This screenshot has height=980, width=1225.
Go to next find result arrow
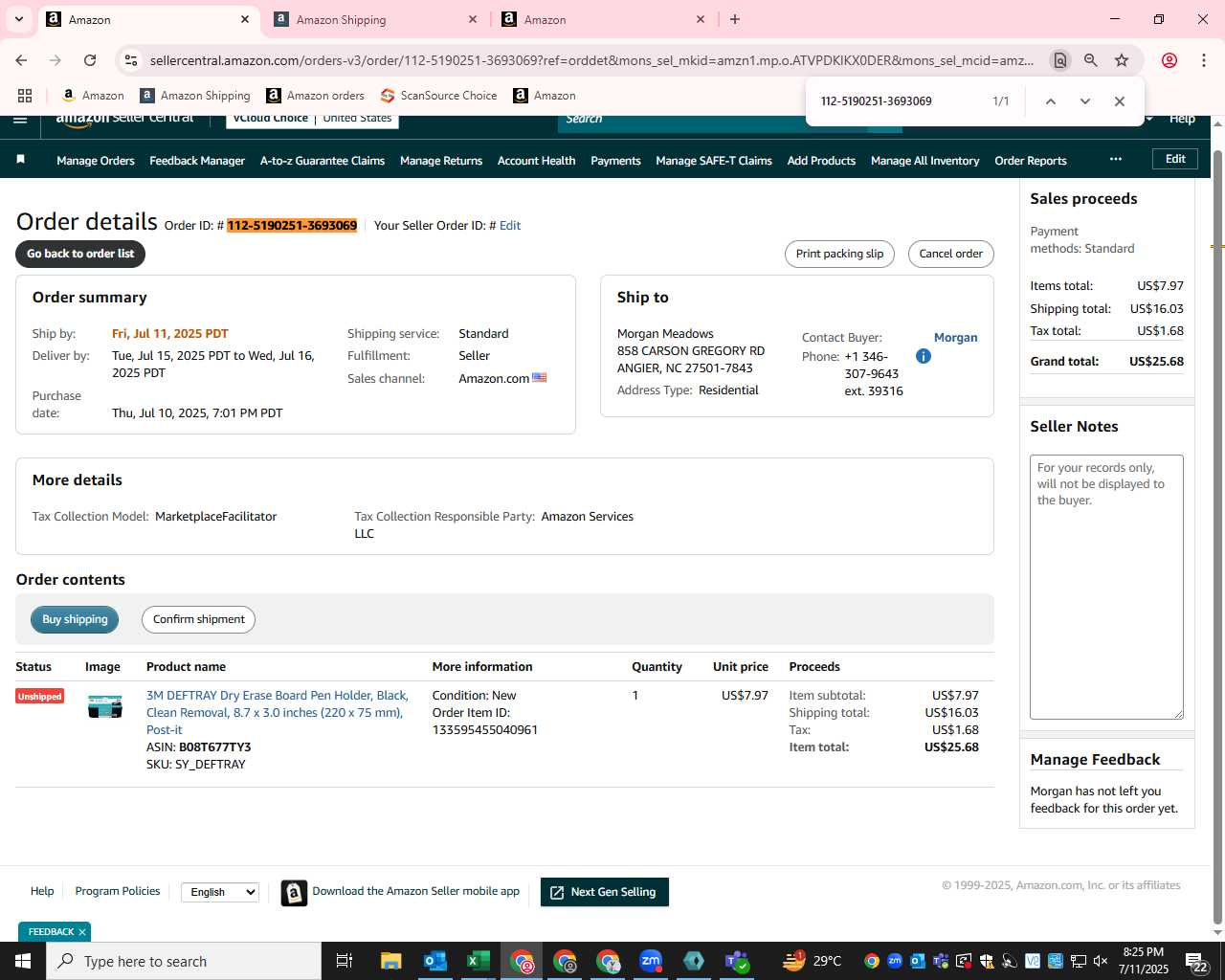click(1084, 101)
